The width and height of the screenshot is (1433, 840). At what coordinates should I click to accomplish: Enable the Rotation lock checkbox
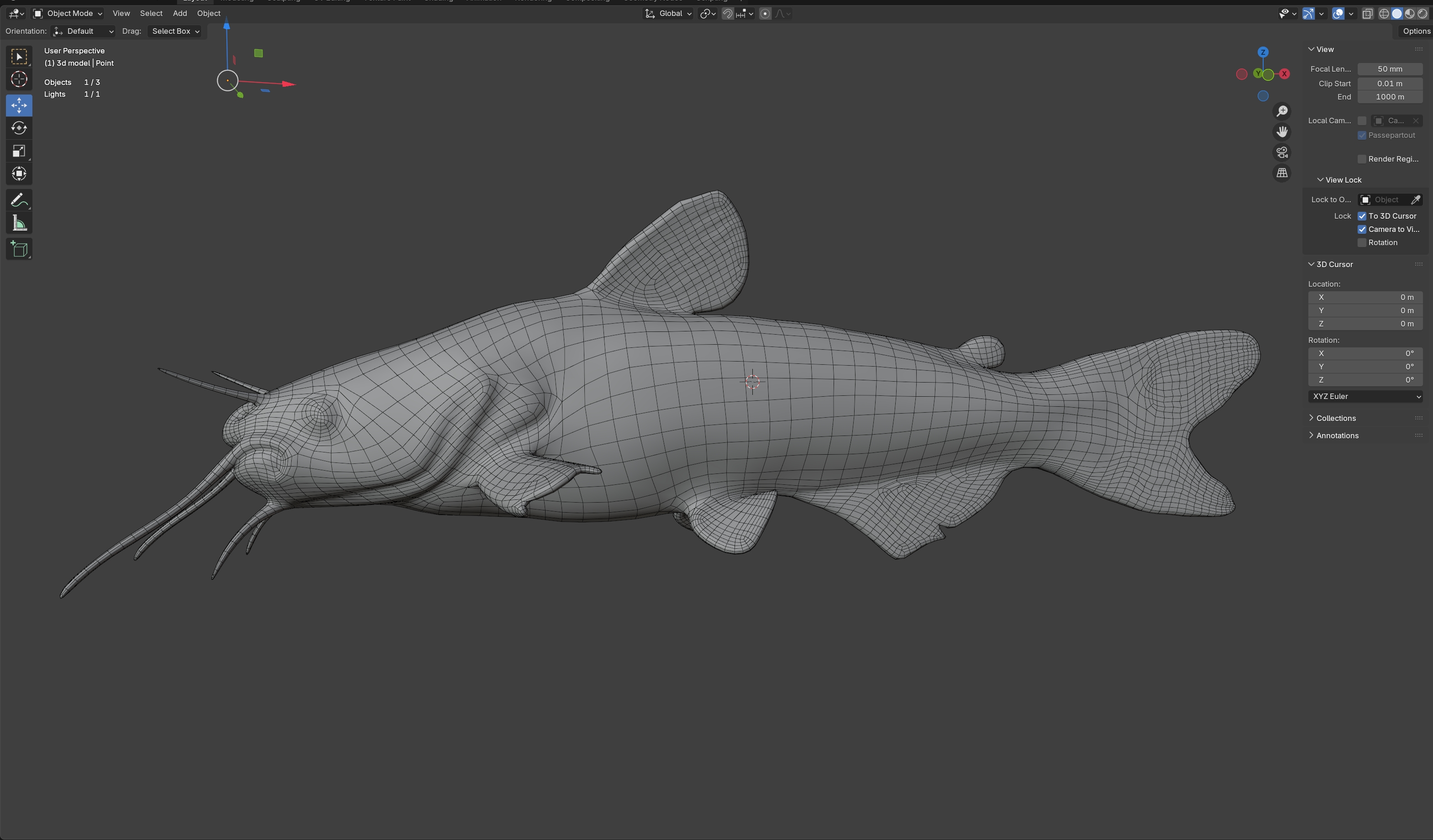pos(1362,243)
